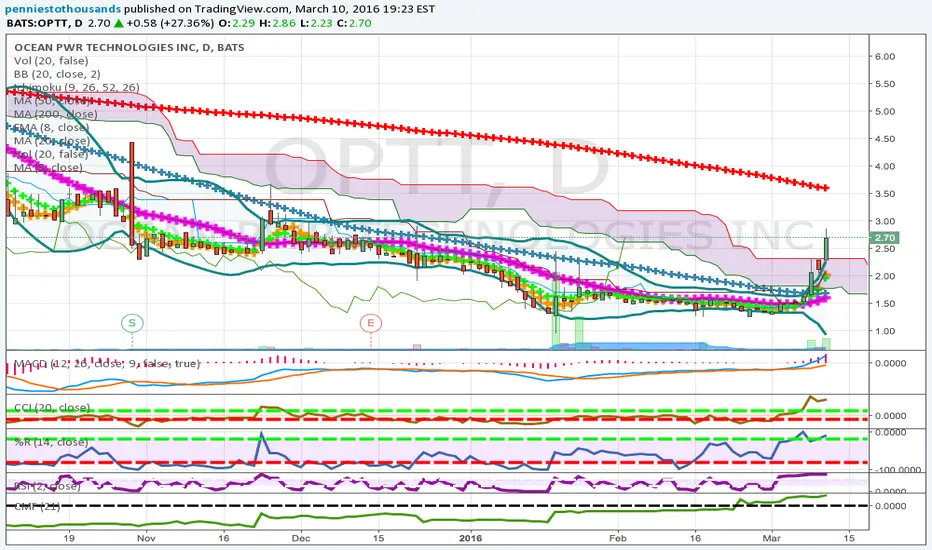Screen dimensions: 932x550
Task: Click the Mar label on time axis
Action: tap(772, 538)
